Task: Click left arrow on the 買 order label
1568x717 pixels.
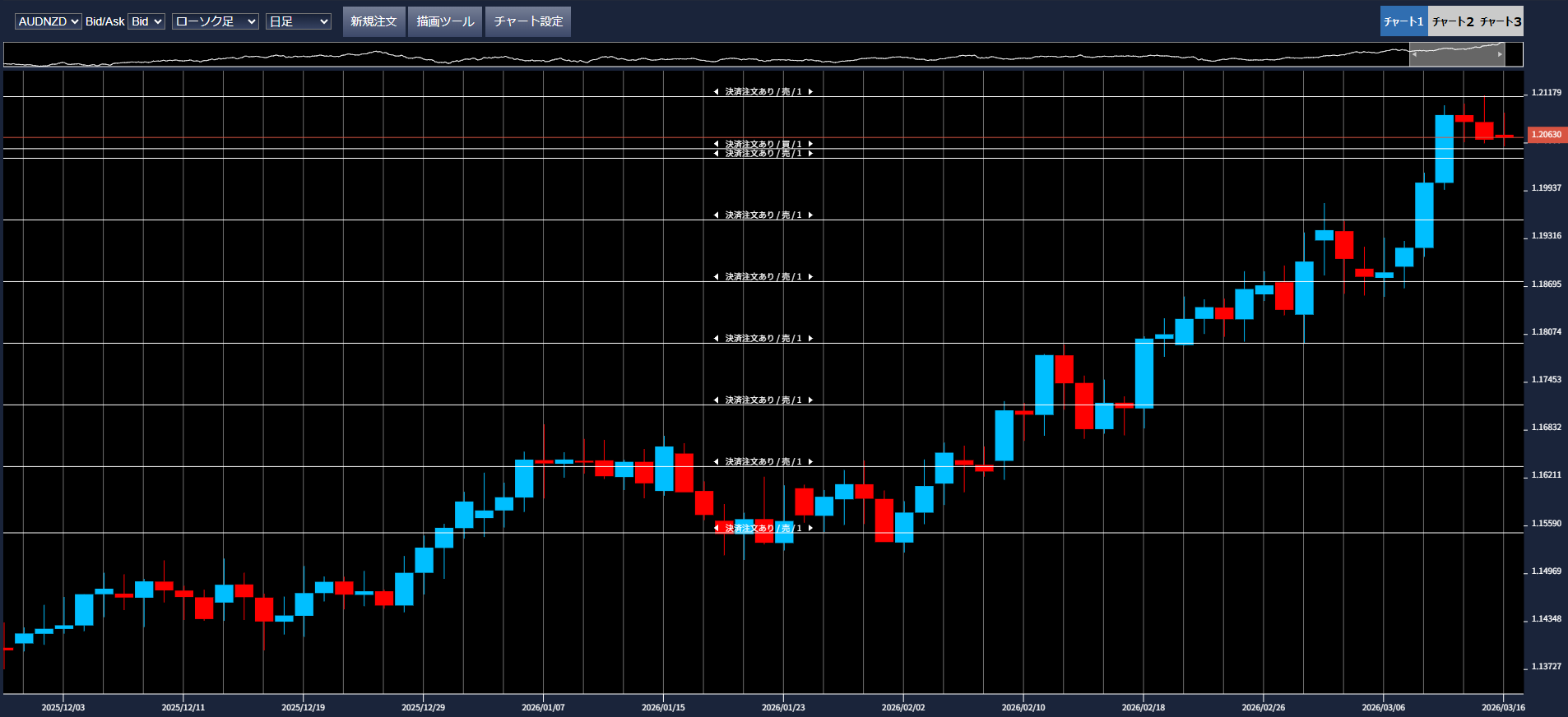Action: coord(716,144)
